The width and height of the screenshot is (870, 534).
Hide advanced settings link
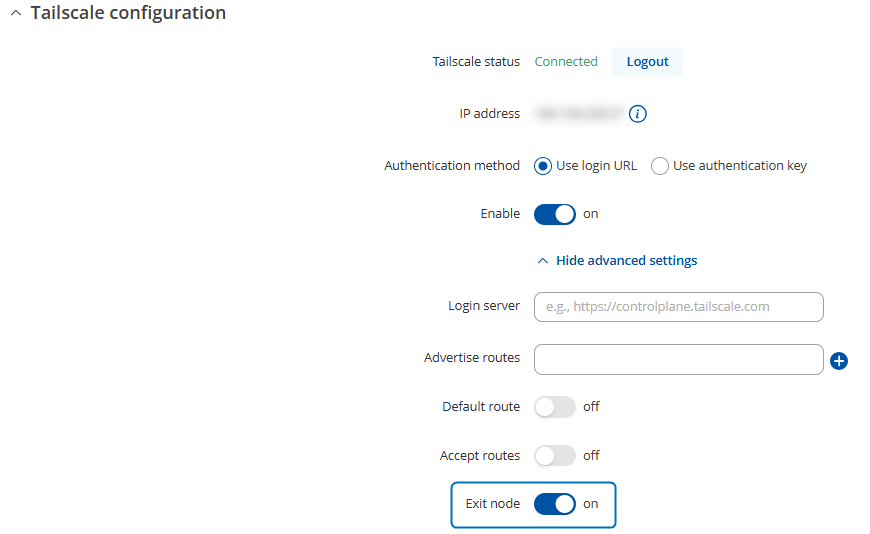[617, 260]
